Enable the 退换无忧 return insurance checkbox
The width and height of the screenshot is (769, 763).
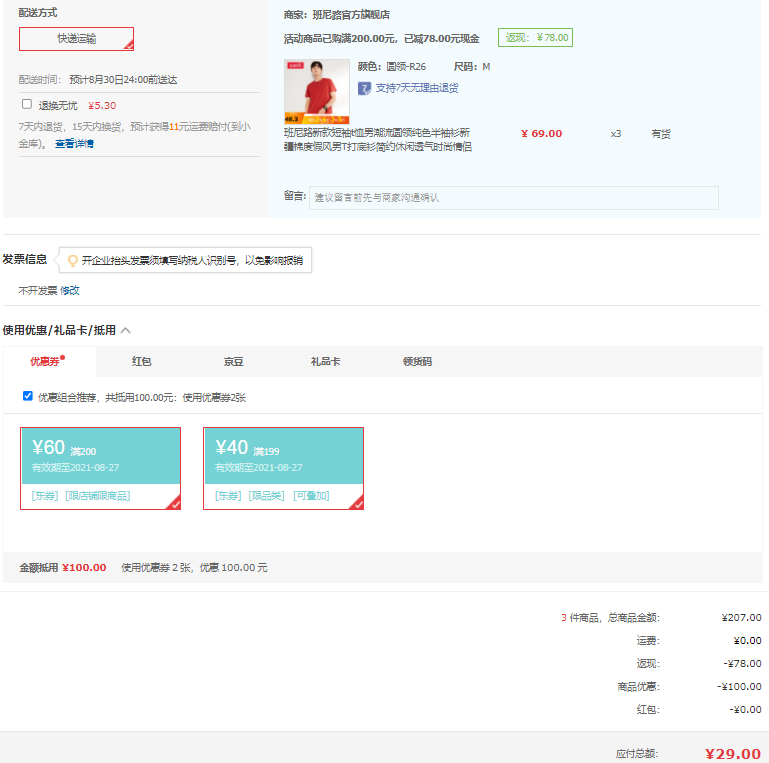point(27,104)
